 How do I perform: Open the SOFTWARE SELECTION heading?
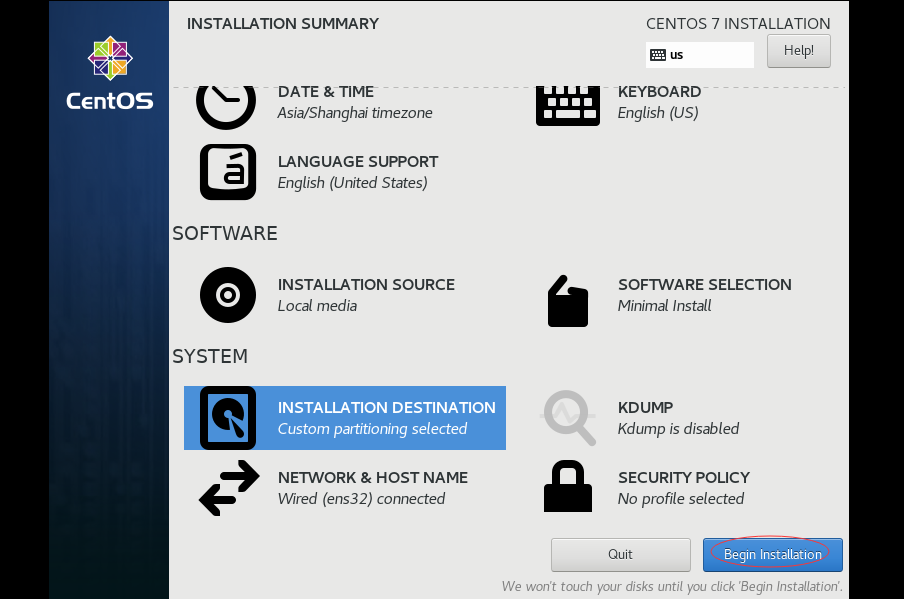click(x=705, y=285)
